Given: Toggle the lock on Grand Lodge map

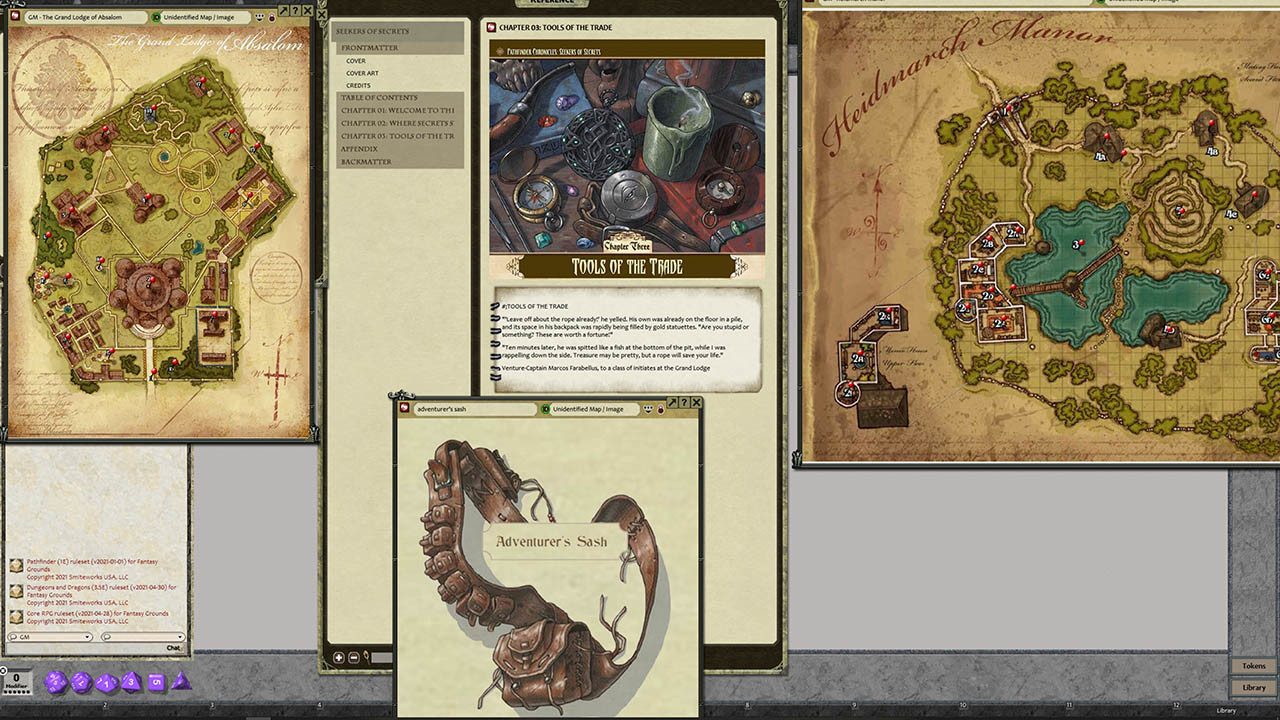Looking at the screenshot, I should pyautogui.click(x=270, y=17).
